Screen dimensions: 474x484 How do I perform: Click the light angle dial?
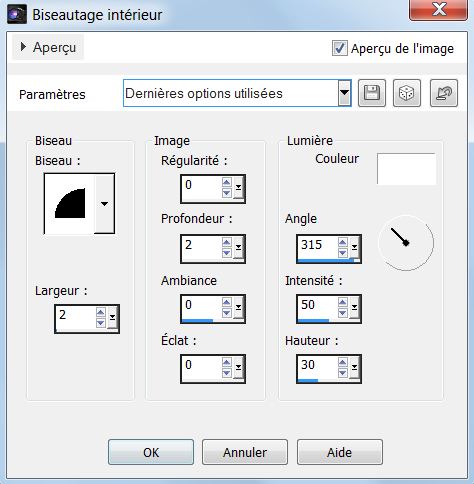[x=406, y=243]
